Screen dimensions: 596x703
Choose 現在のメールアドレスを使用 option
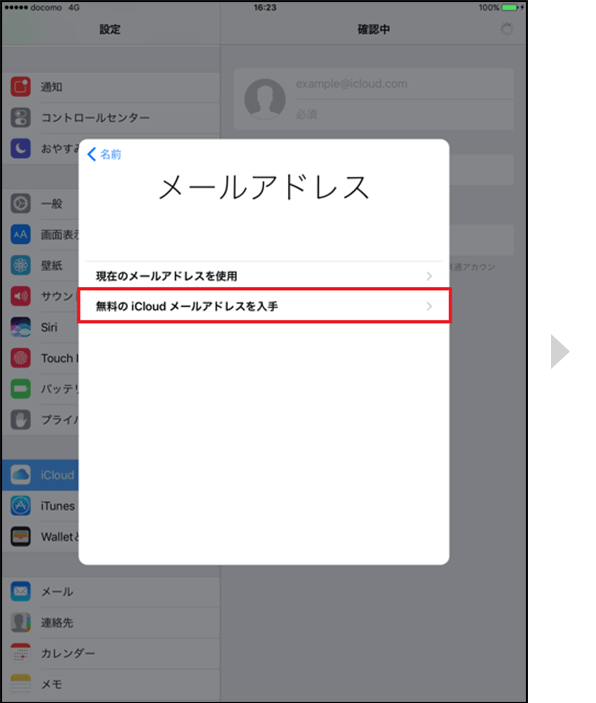click(x=264, y=276)
